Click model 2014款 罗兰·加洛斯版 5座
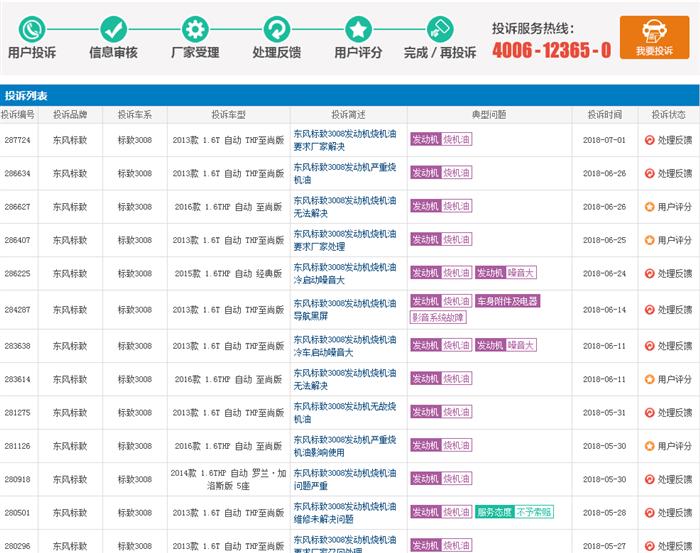700x553 pixels. tap(228, 479)
